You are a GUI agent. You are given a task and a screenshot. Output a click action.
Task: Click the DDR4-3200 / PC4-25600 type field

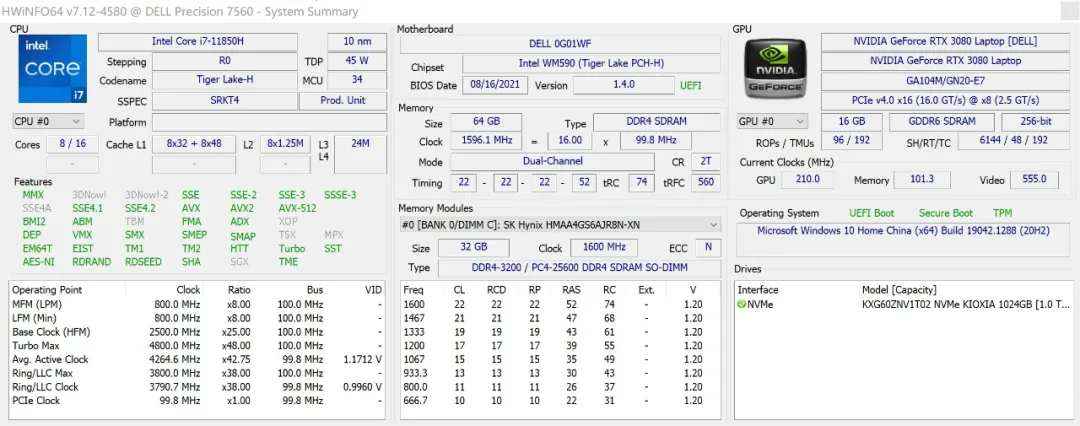pos(579,267)
